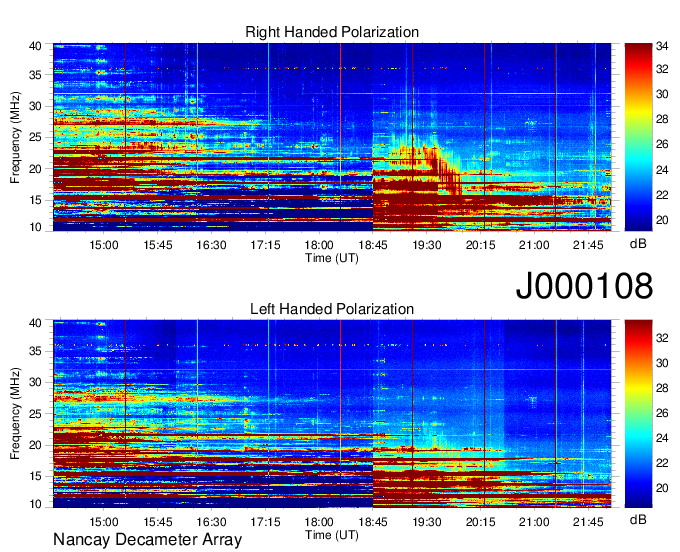Click "Frequency (MHz)" label of Left Handed plot
Image resolution: width=680 pixels, height=552 pixels.
point(15,414)
